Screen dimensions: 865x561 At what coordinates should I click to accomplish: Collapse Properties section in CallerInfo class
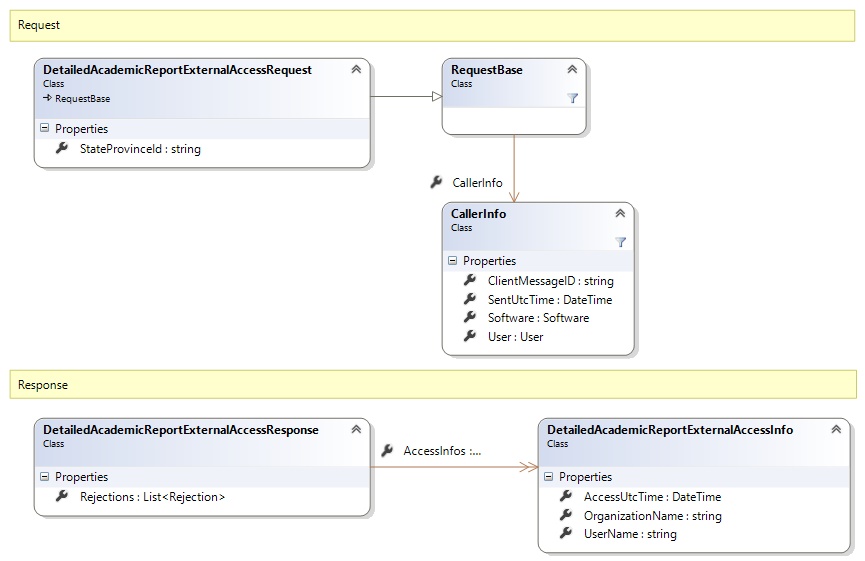click(452, 261)
